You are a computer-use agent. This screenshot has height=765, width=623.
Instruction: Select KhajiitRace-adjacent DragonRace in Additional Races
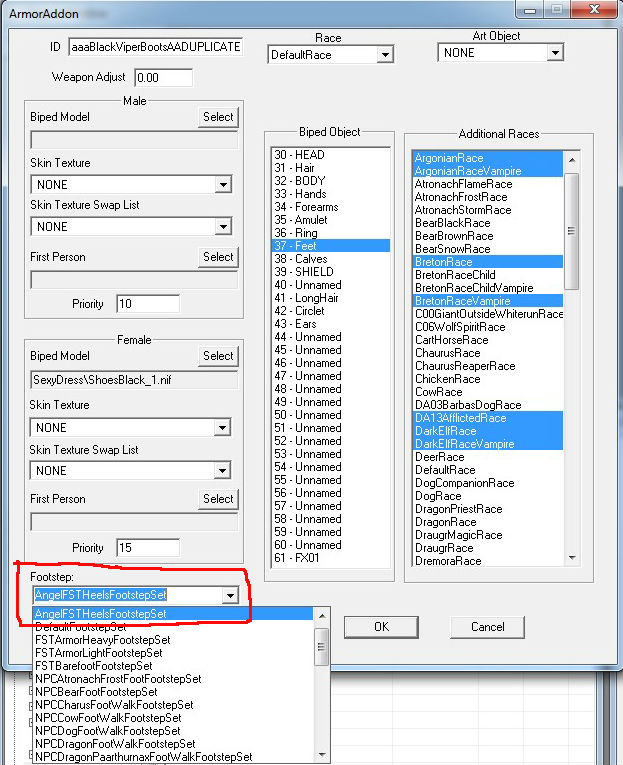click(446, 522)
